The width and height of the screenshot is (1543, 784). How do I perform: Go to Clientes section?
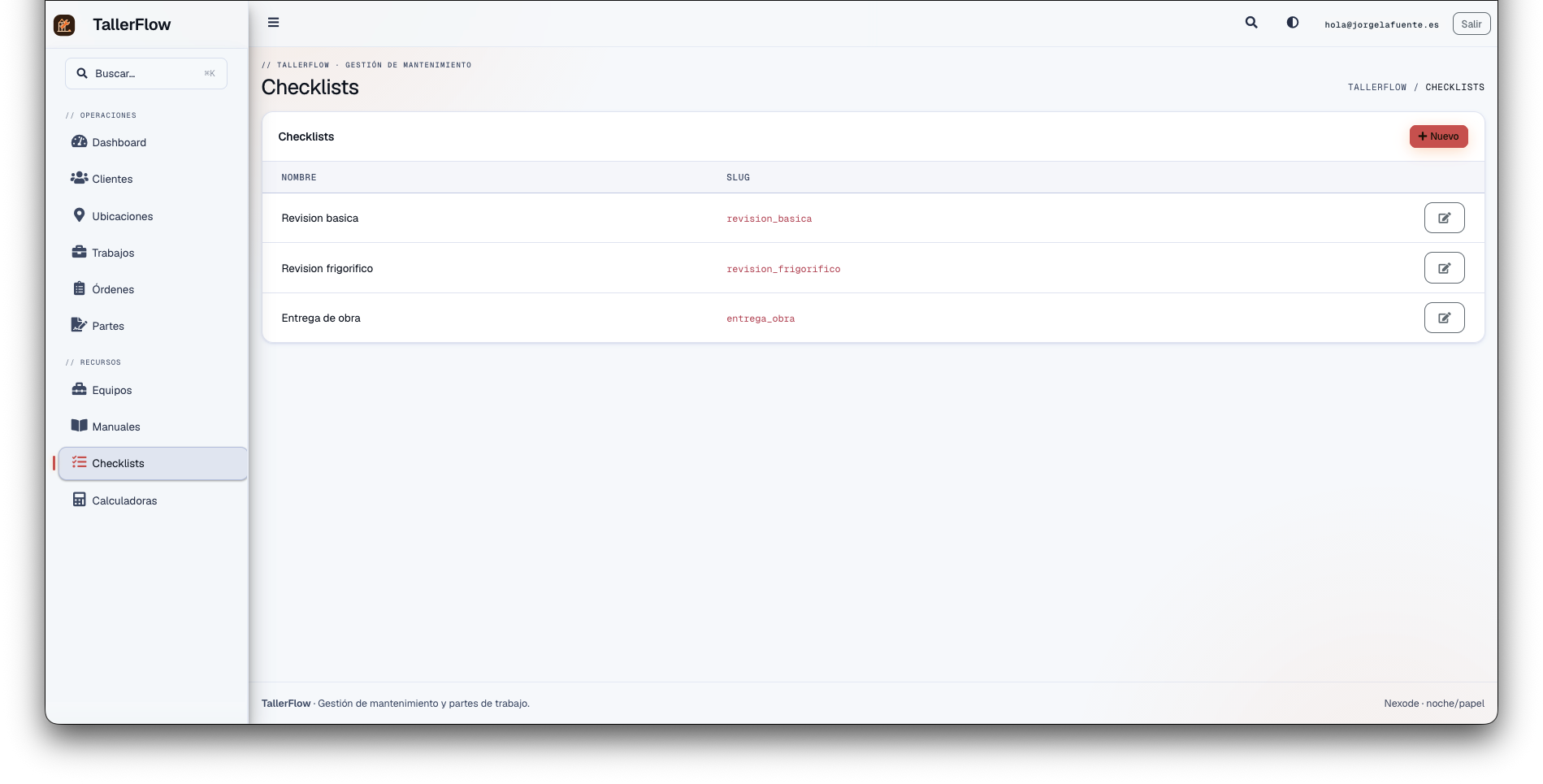[x=151, y=179]
